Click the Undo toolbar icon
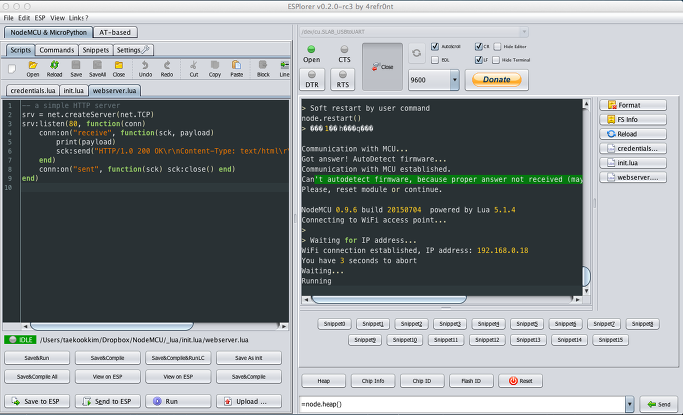683x415 pixels. [145, 69]
